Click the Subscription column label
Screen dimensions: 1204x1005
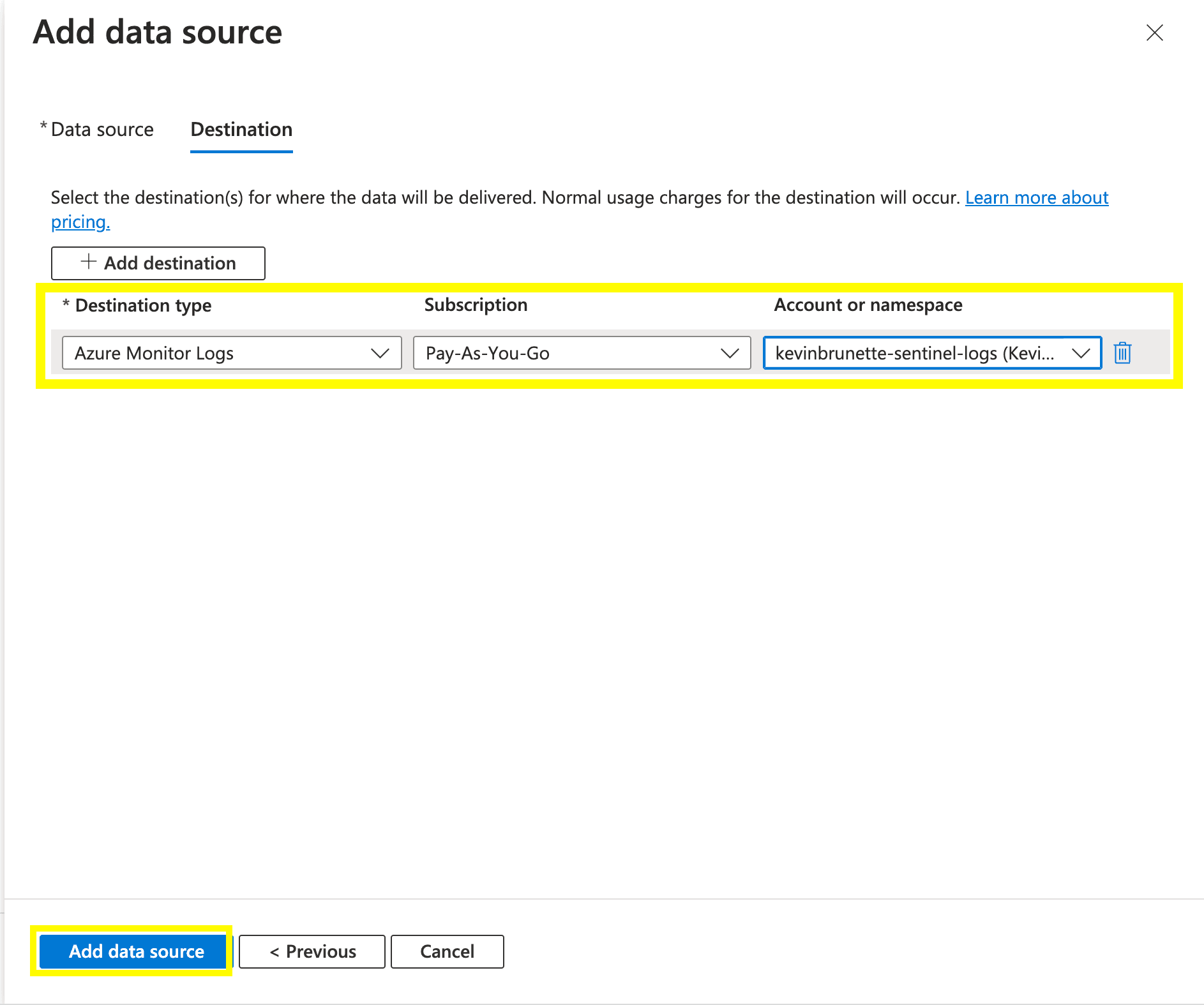pyautogui.click(x=476, y=305)
